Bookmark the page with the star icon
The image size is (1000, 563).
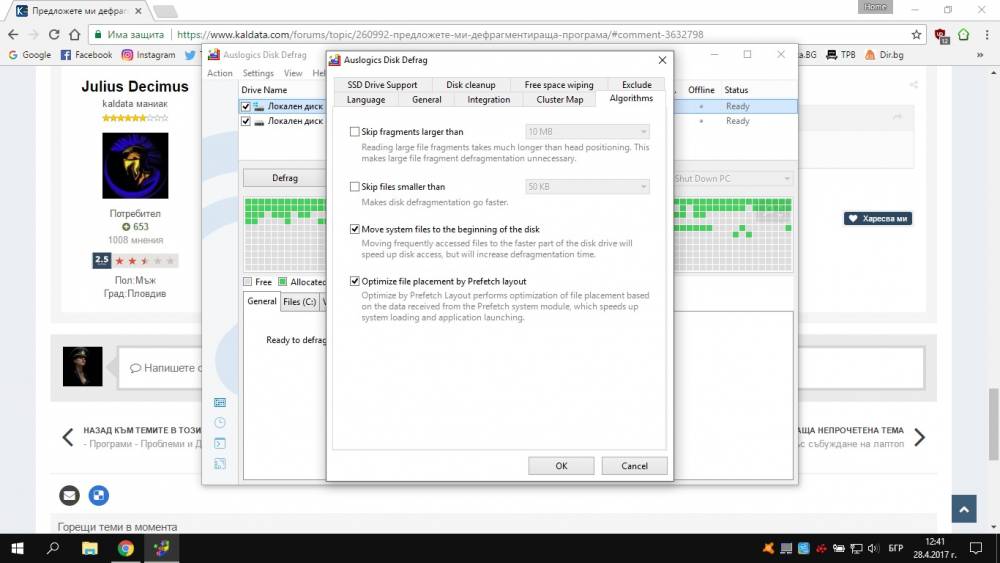[916, 34]
